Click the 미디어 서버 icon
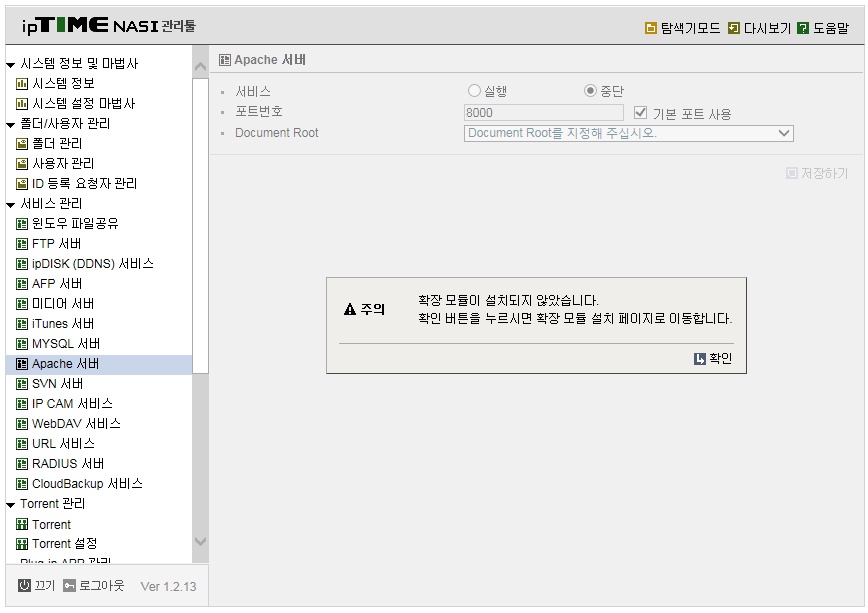Screen dimensions: 868x613 pyautogui.click(x=22, y=304)
